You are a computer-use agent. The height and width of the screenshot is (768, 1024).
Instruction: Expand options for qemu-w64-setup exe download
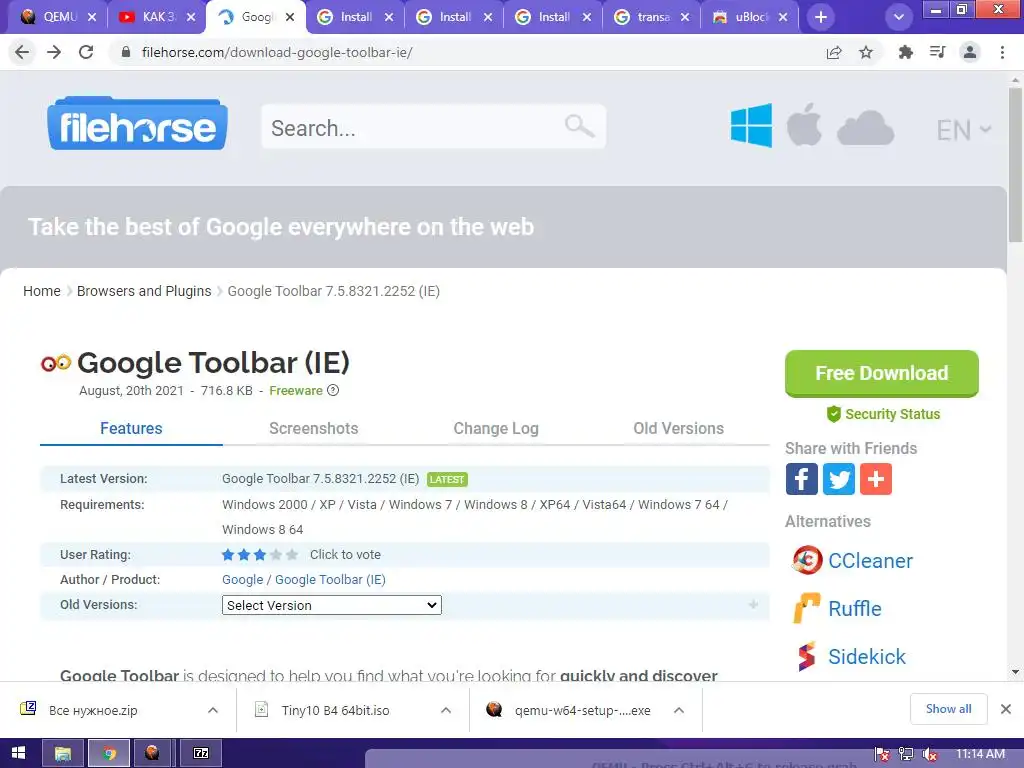pyautogui.click(x=679, y=710)
